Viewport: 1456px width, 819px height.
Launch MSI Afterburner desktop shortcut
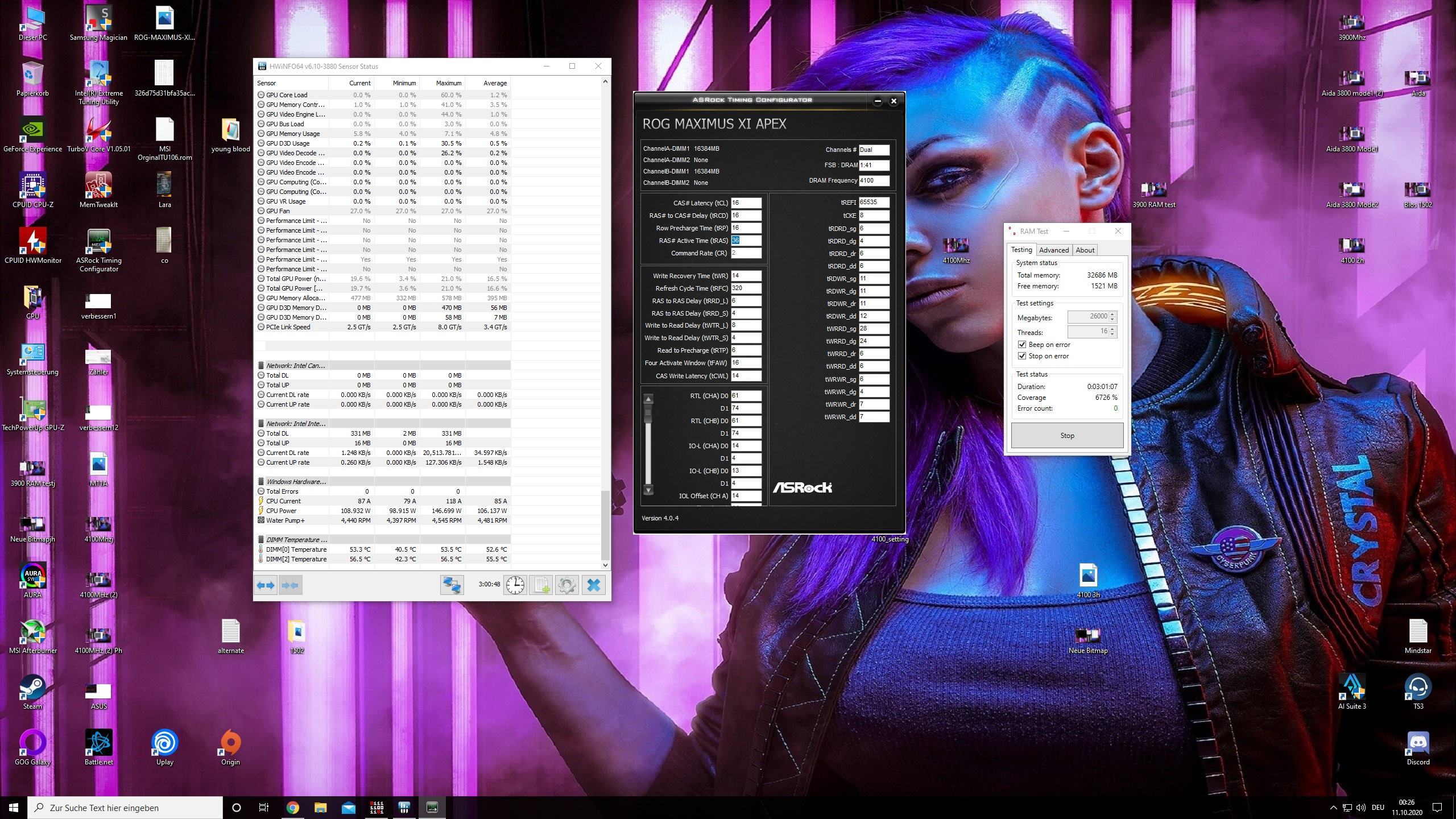coord(33,636)
